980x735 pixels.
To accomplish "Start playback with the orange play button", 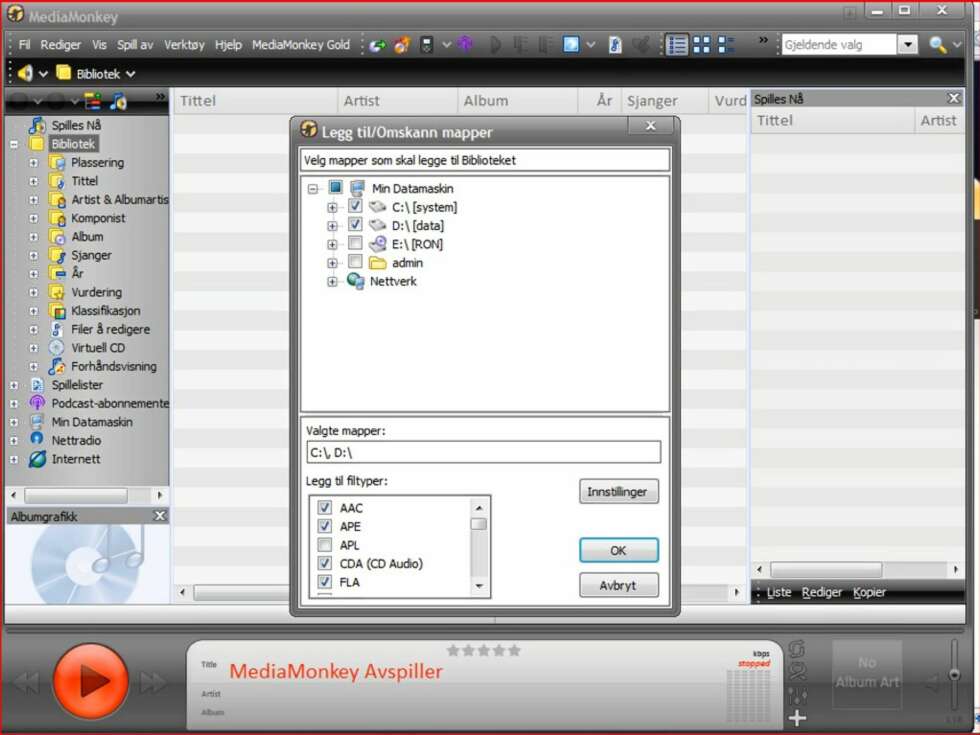I will coord(91,681).
